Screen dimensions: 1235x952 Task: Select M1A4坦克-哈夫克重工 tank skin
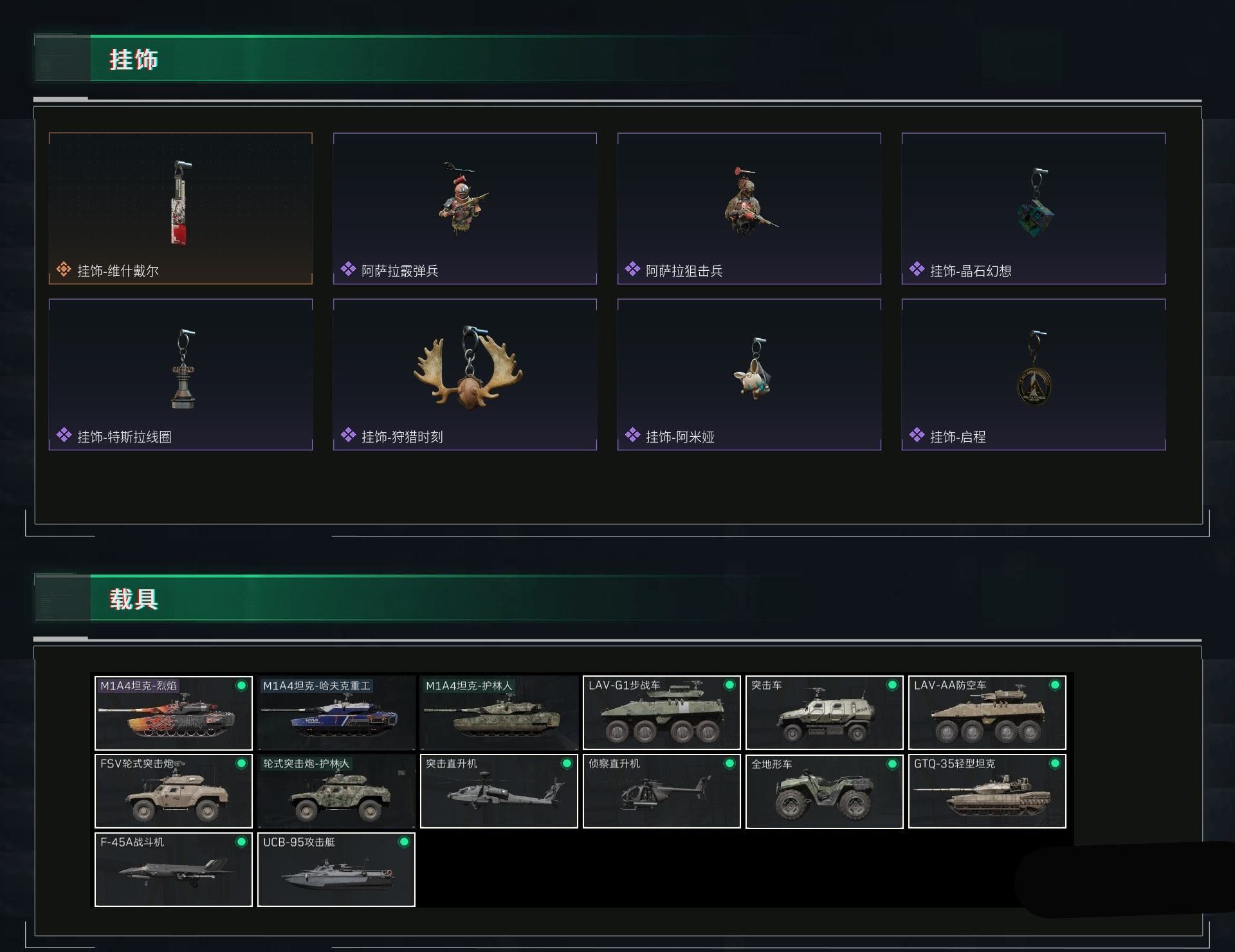click(336, 713)
